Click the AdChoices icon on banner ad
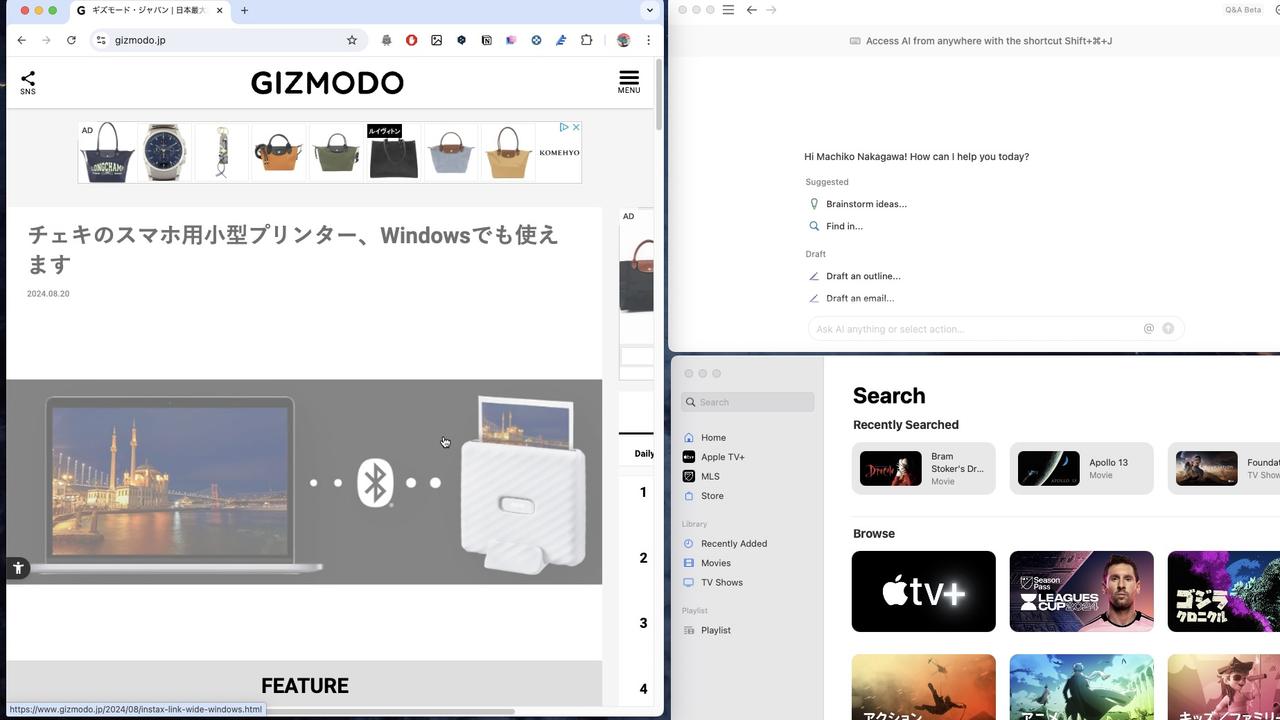 564,127
